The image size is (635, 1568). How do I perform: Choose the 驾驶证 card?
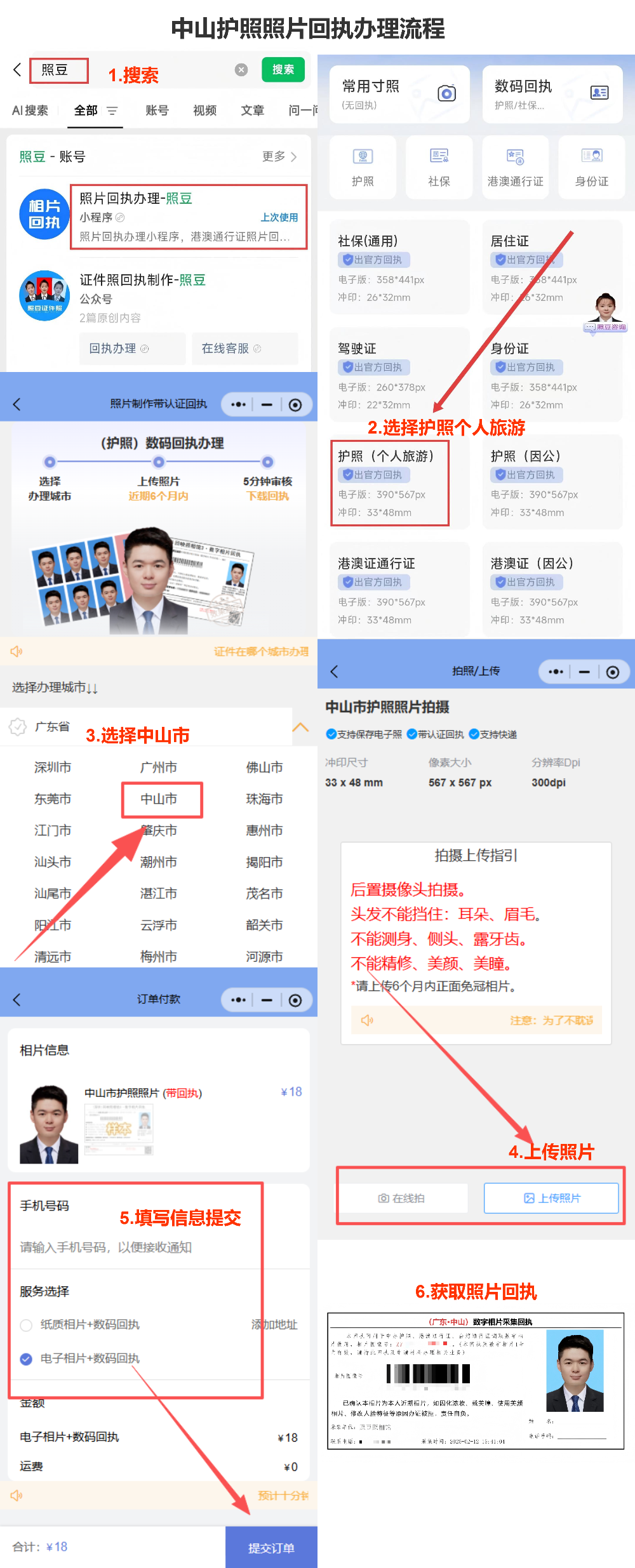coord(399,375)
